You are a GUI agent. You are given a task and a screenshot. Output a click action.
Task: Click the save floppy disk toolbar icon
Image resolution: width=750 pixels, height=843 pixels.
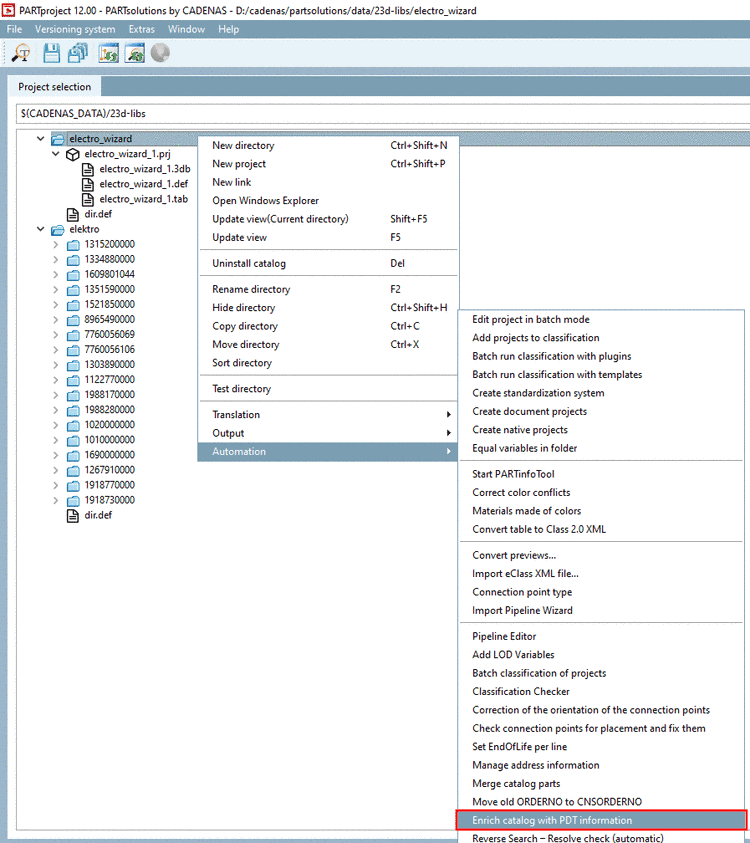[52, 53]
